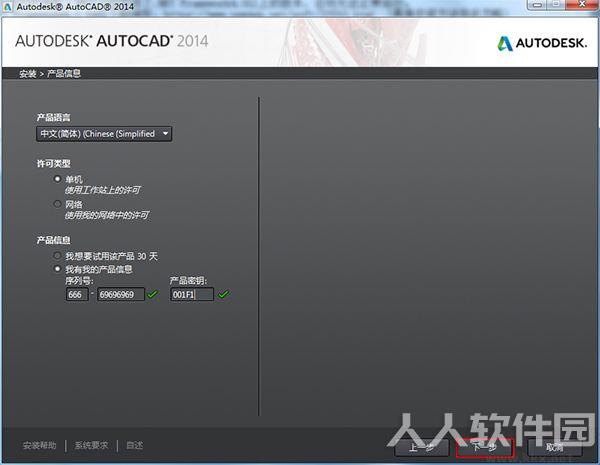Click the AutoCAD icon in title bar
This screenshot has width=600, height=465.
pyautogui.click(x=7, y=7)
